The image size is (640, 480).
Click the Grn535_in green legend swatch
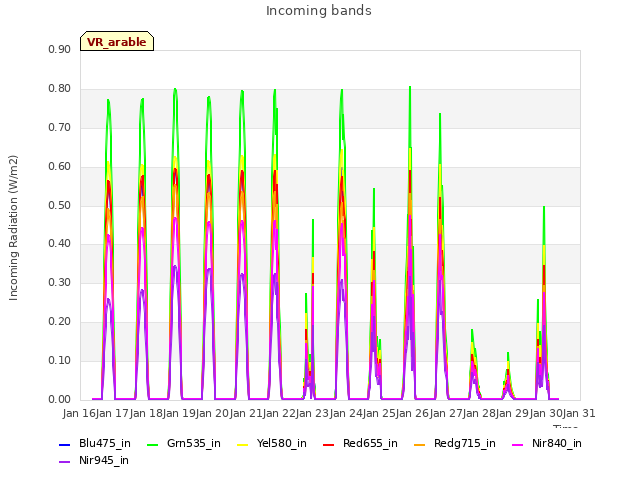click(152, 444)
